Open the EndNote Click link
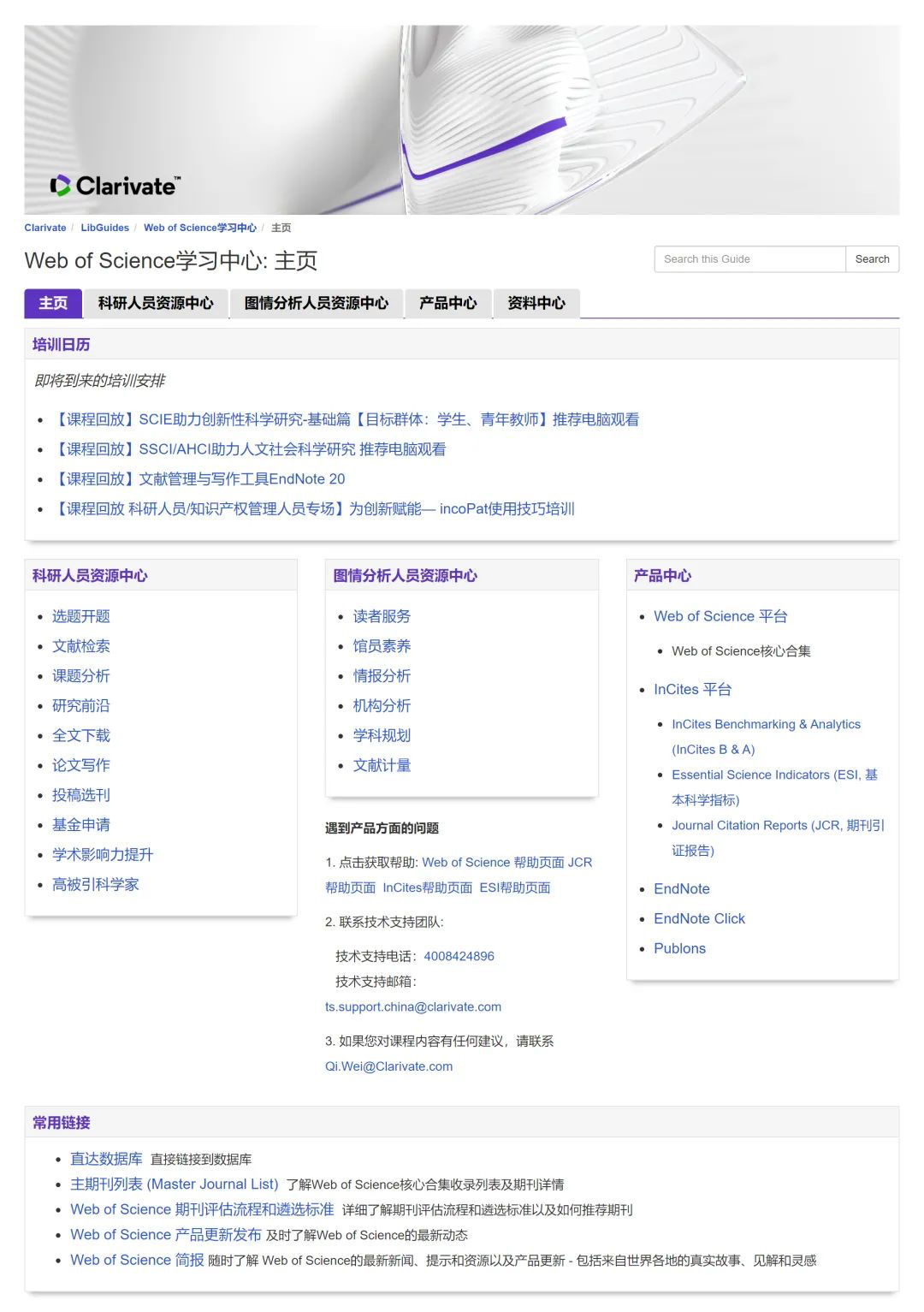The width and height of the screenshot is (924, 1312). (x=699, y=919)
